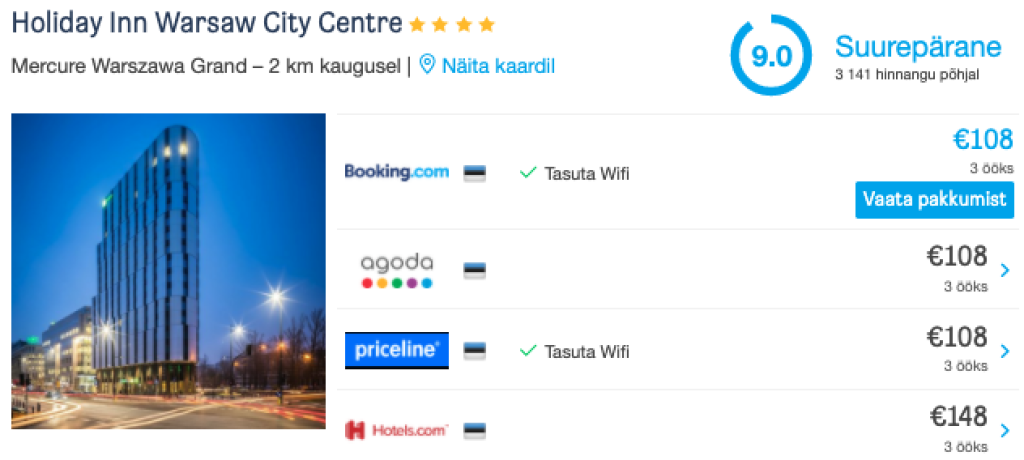This screenshot has height=460, width=1024.
Task: Click the 9.0 rating score circle
Action: click(x=771, y=56)
